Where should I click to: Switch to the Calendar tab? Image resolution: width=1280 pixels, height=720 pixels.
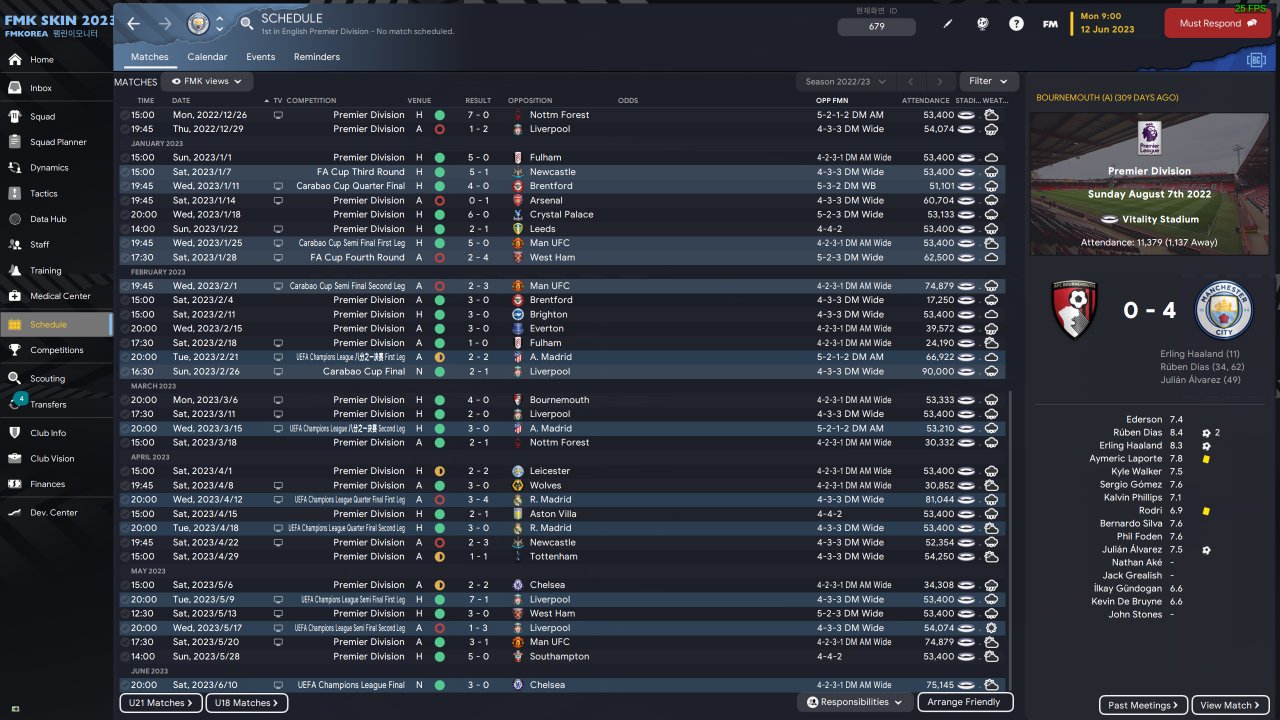pyautogui.click(x=207, y=57)
